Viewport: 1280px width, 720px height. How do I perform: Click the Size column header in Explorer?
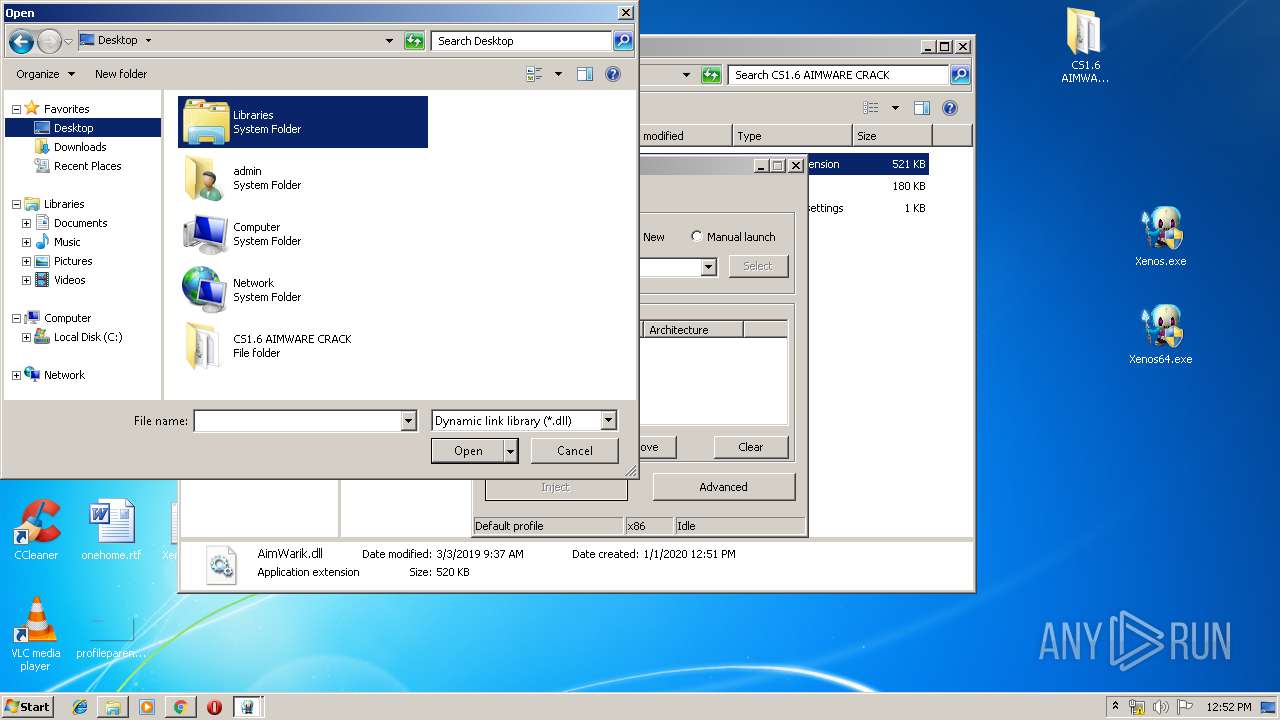892,136
